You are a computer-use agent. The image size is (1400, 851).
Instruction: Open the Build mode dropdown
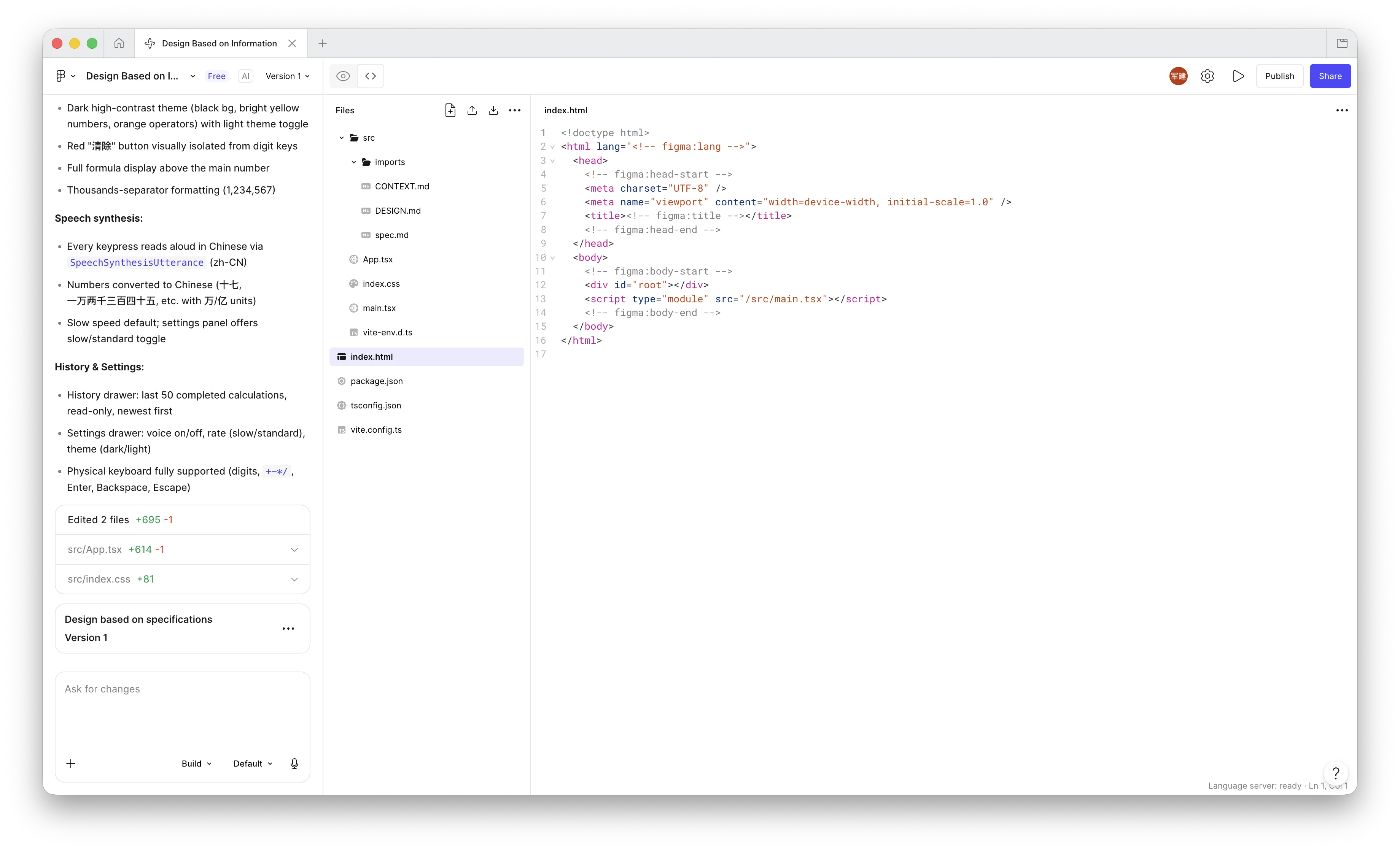(x=197, y=764)
